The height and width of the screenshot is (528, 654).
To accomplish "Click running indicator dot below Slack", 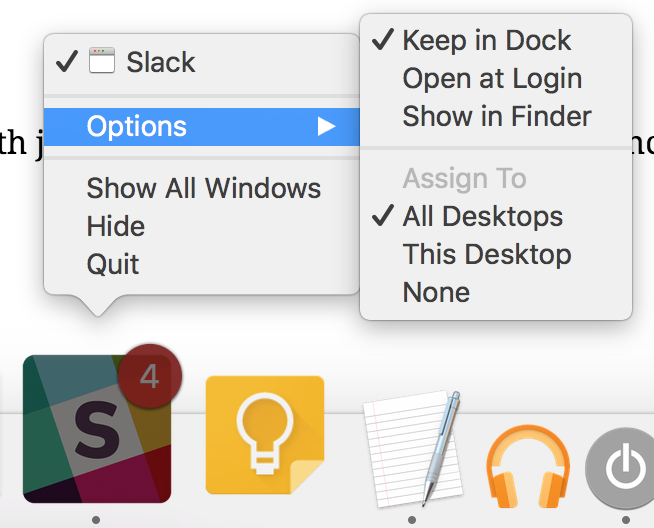I will tap(96, 520).
